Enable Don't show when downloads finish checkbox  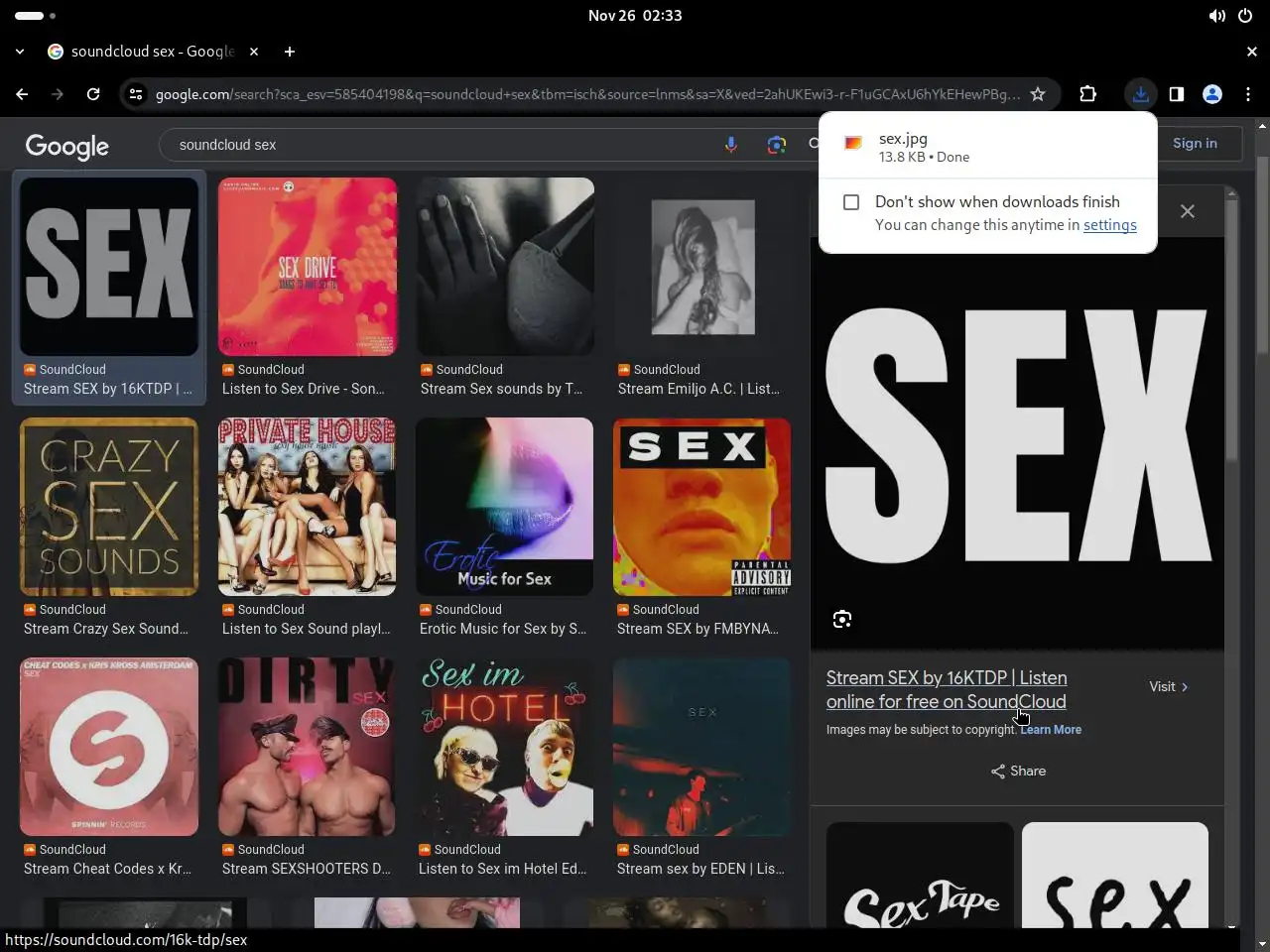pyautogui.click(x=851, y=202)
